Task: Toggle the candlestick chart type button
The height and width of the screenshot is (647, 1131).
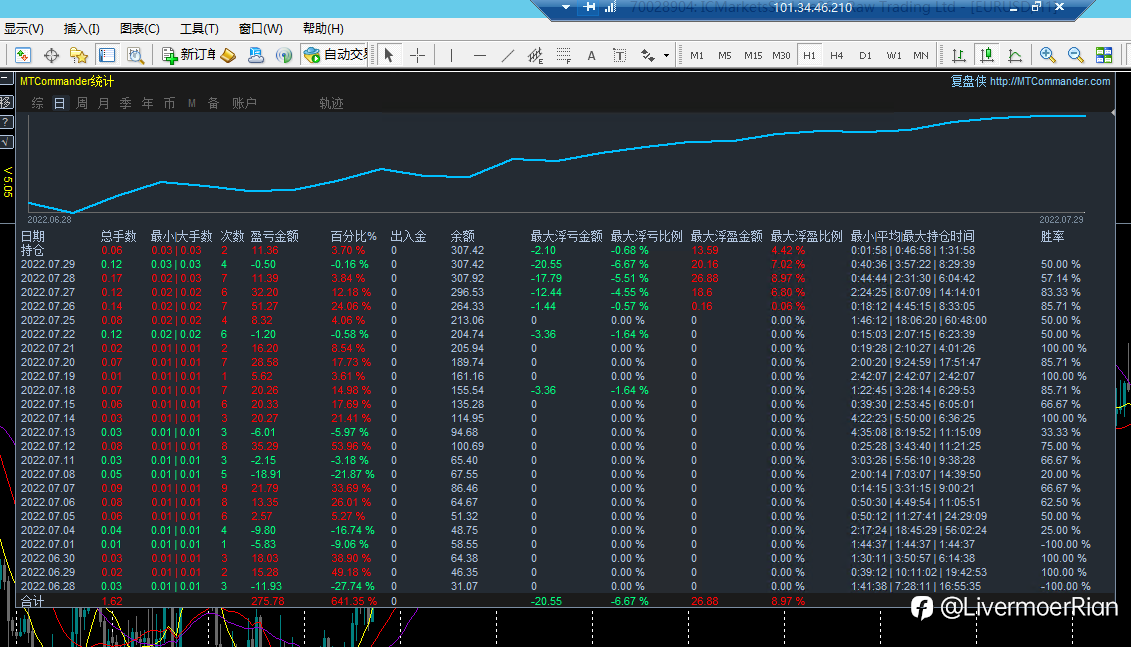Action: click(987, 56)
